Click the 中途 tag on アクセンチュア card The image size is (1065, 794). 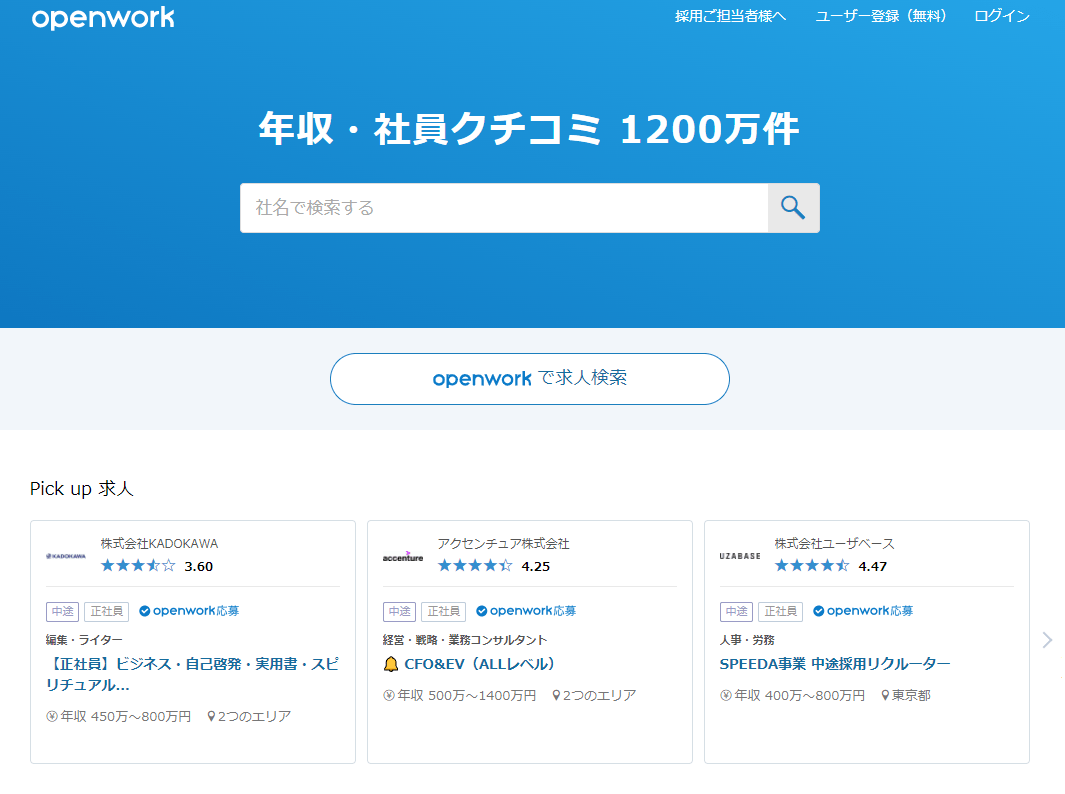(x=399, y=611)
